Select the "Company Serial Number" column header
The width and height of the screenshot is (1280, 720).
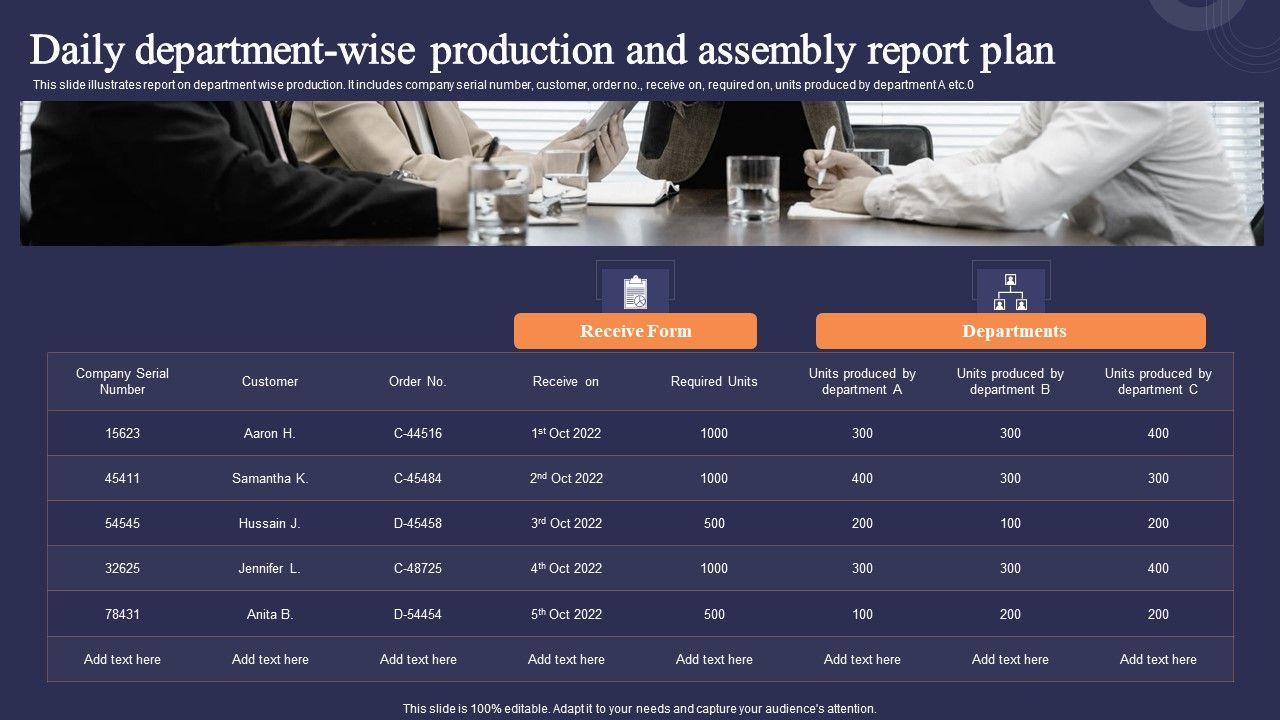(122, 381)
